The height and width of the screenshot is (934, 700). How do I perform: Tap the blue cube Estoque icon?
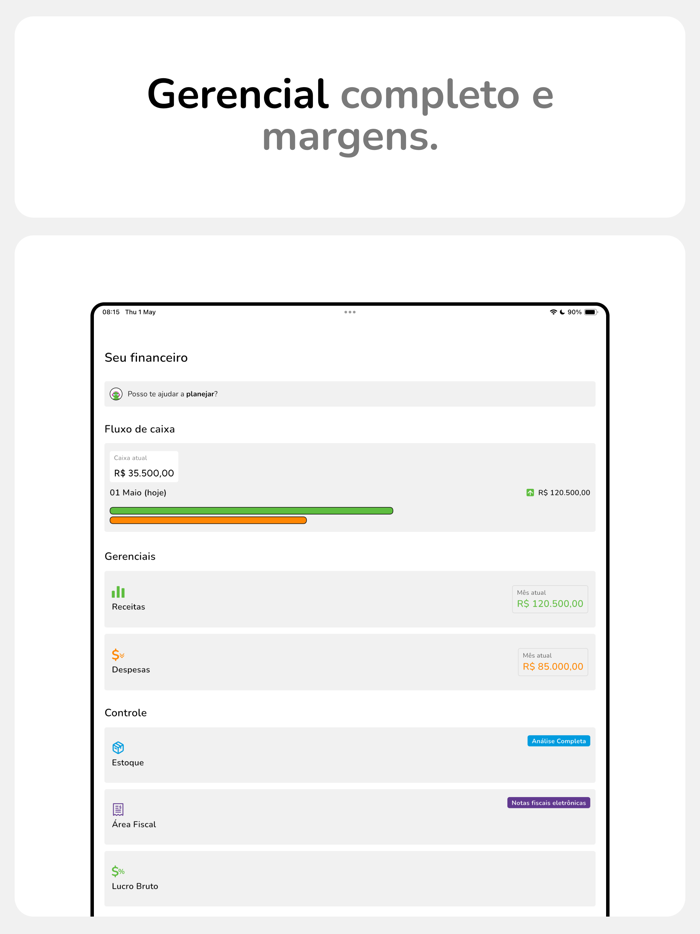coord(120,746)
